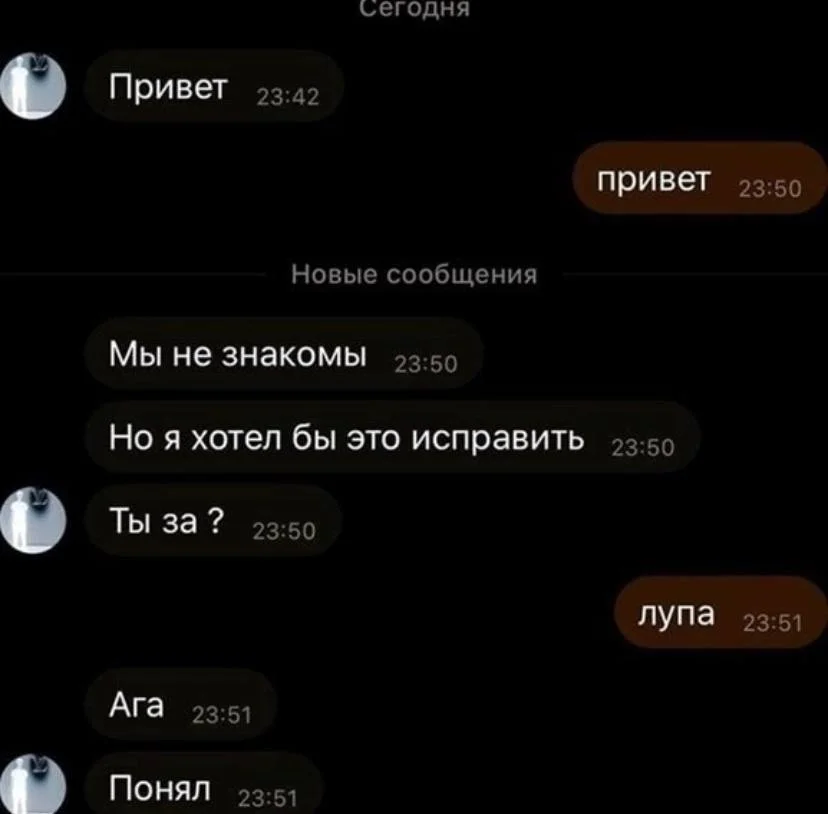Click the 23:51 timestamp on "лупа" message
Screen dimensions: 828x814
coord(773,624)
